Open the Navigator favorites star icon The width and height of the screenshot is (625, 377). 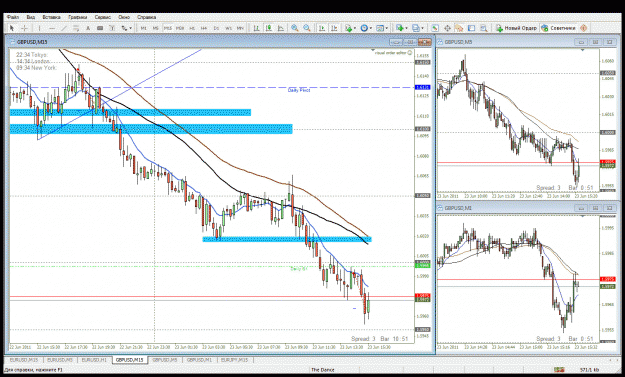(459, 28)
